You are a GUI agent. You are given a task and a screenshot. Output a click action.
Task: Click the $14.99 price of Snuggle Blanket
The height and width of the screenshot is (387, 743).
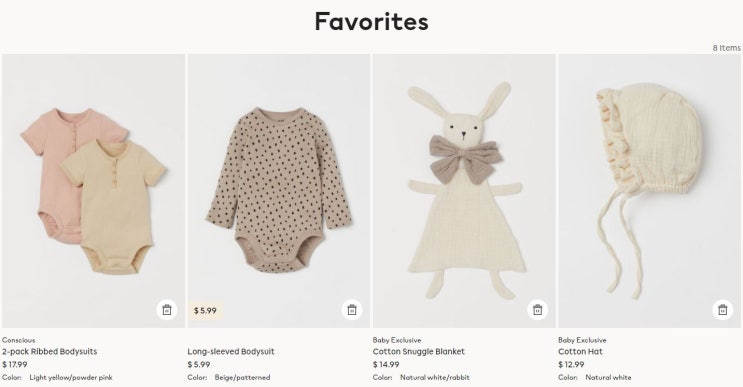pyautogui.click(x=386, y=365)
